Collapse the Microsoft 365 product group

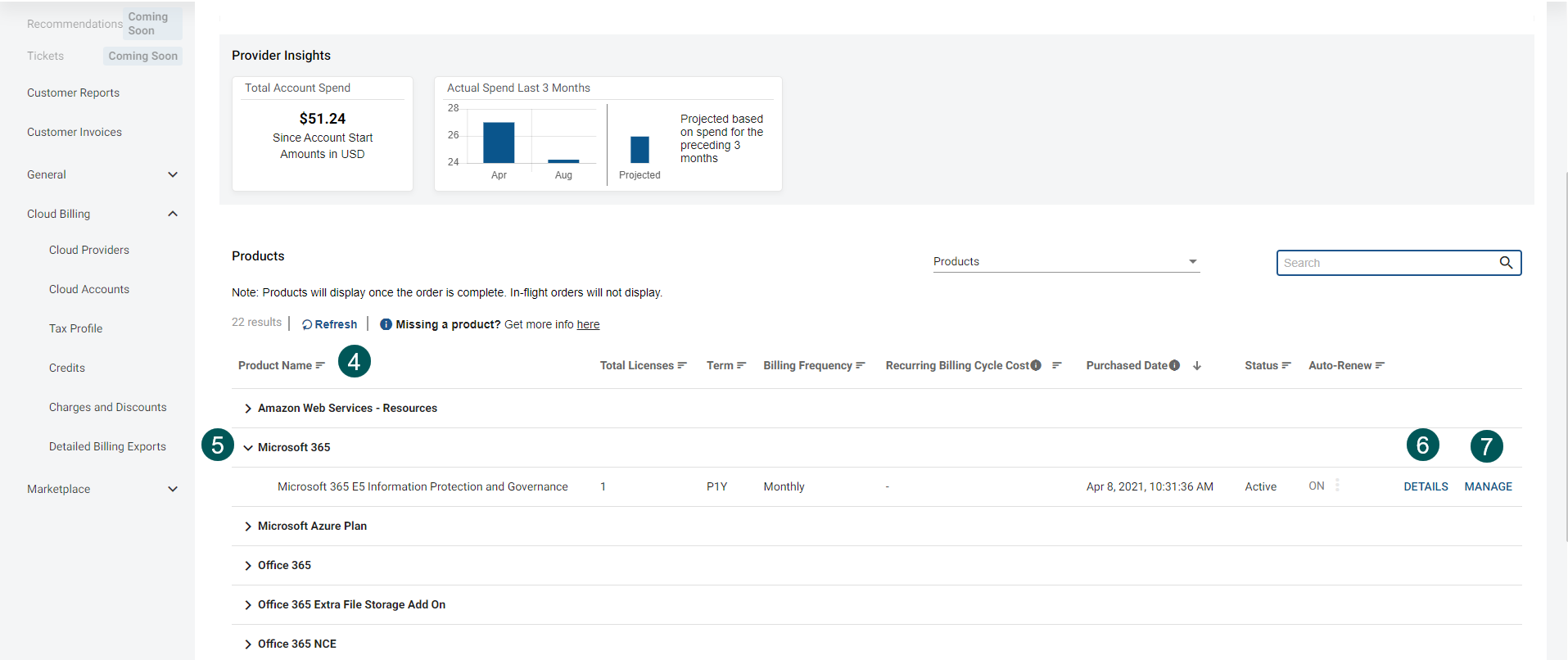tap(248, 448)
